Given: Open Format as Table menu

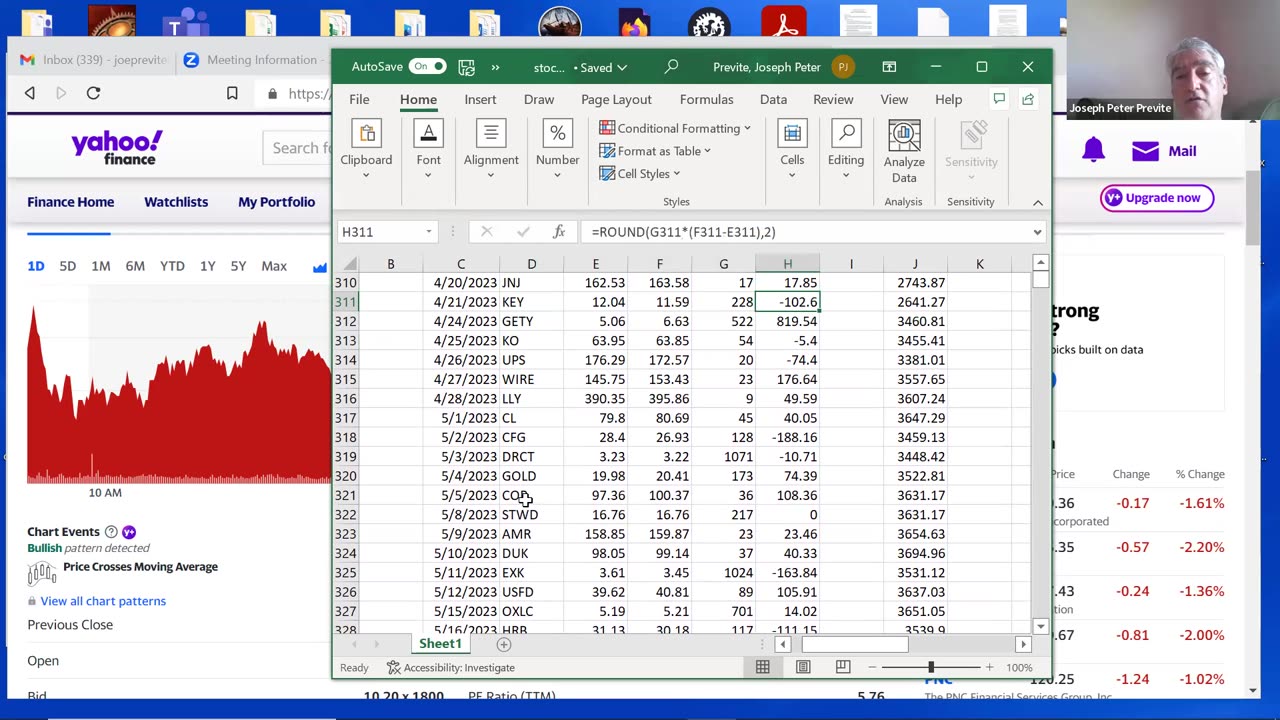Looking at the screenshot, I should (655, 151).
